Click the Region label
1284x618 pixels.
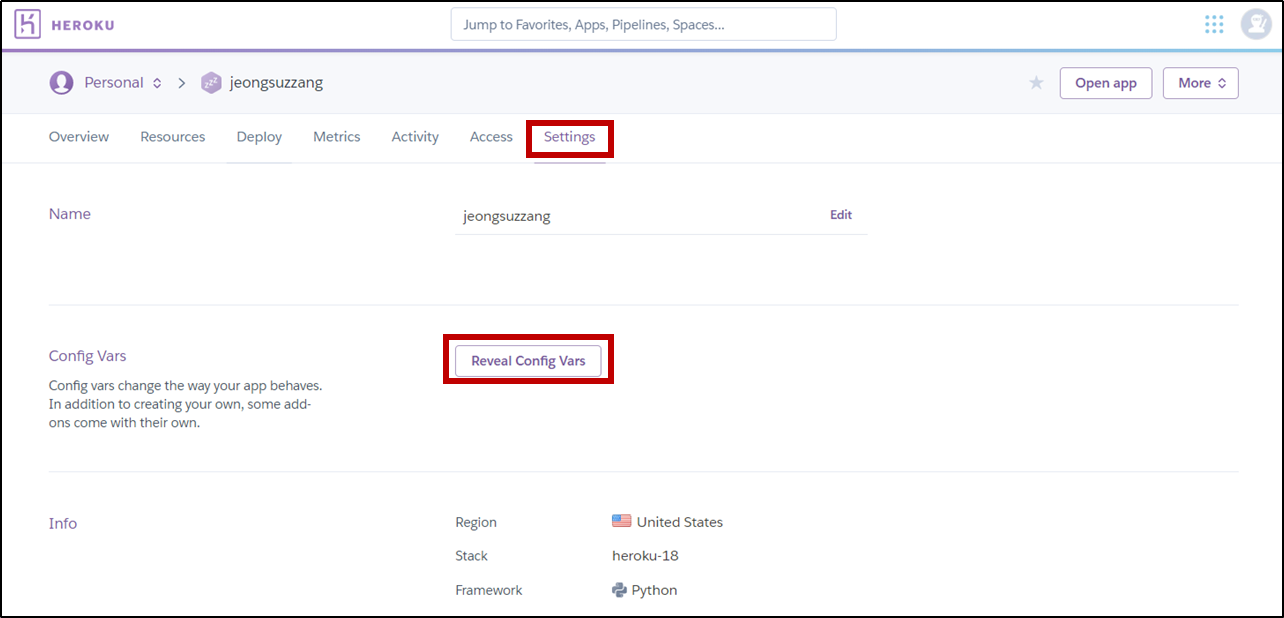(476, 522)
